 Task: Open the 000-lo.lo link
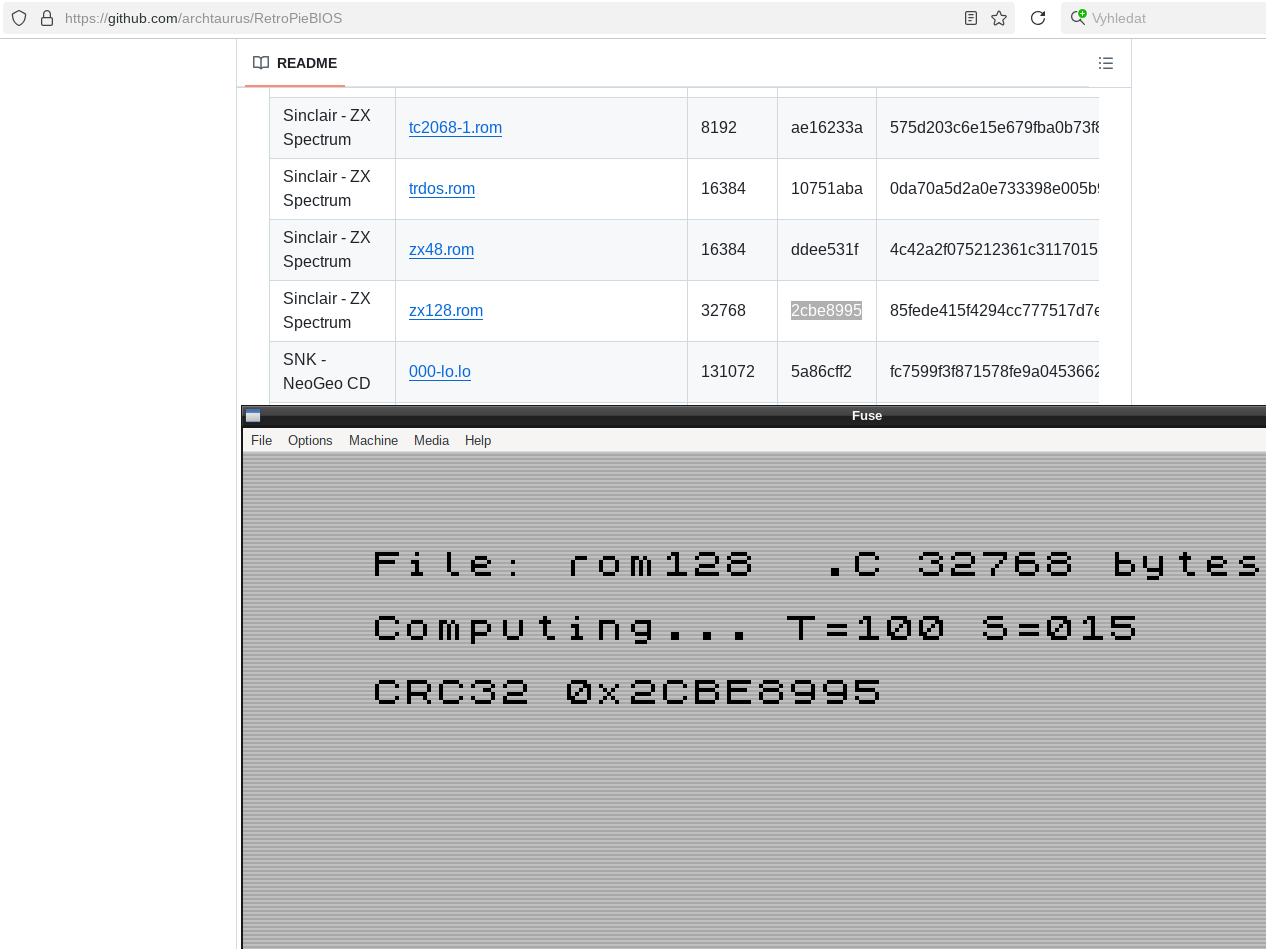[x=440, y=371]
